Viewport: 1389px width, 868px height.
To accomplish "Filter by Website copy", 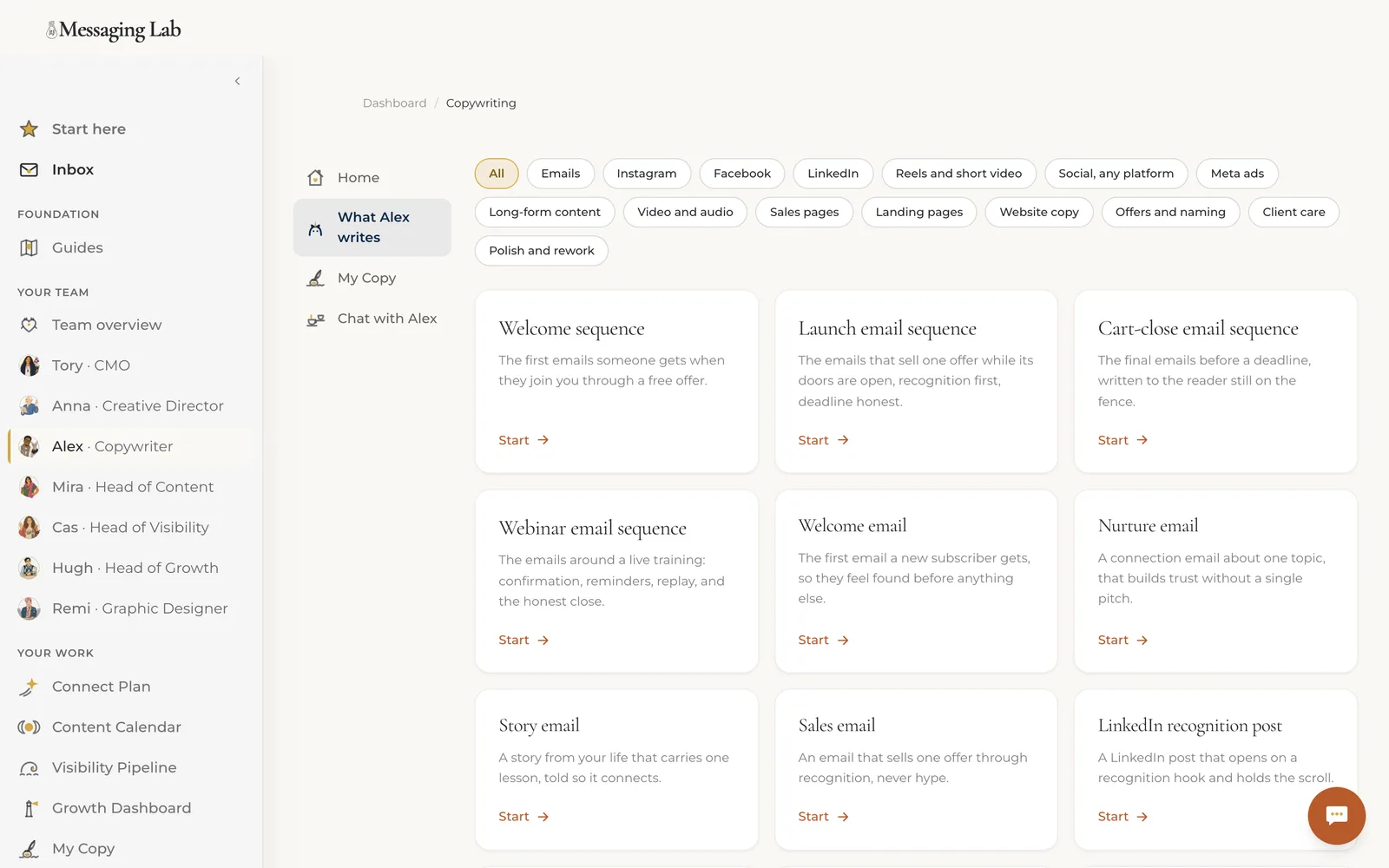I will click(x=1039, y=213).
